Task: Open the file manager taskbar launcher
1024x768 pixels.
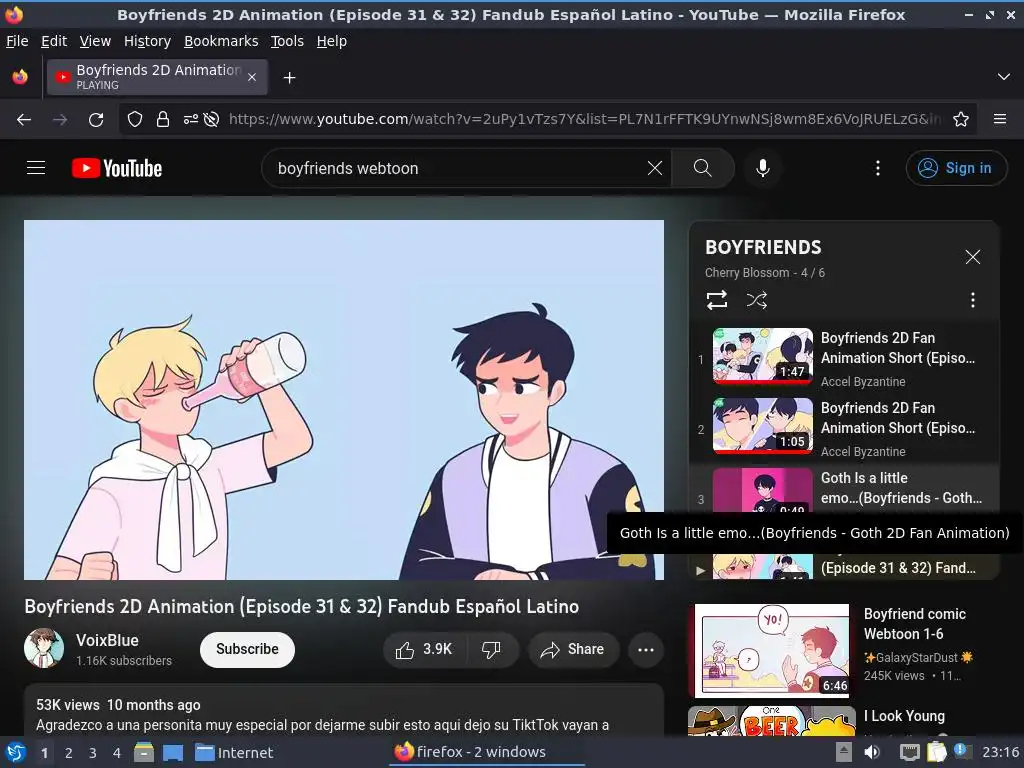Action: [x=144, y=753]
